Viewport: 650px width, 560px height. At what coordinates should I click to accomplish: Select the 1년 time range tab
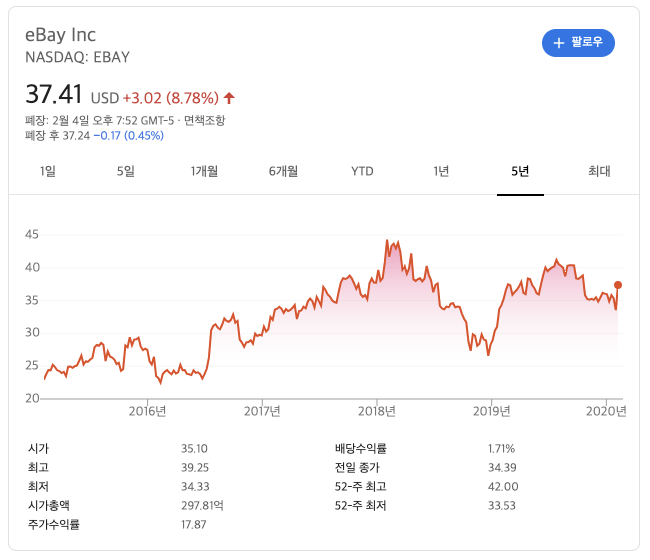441,171
